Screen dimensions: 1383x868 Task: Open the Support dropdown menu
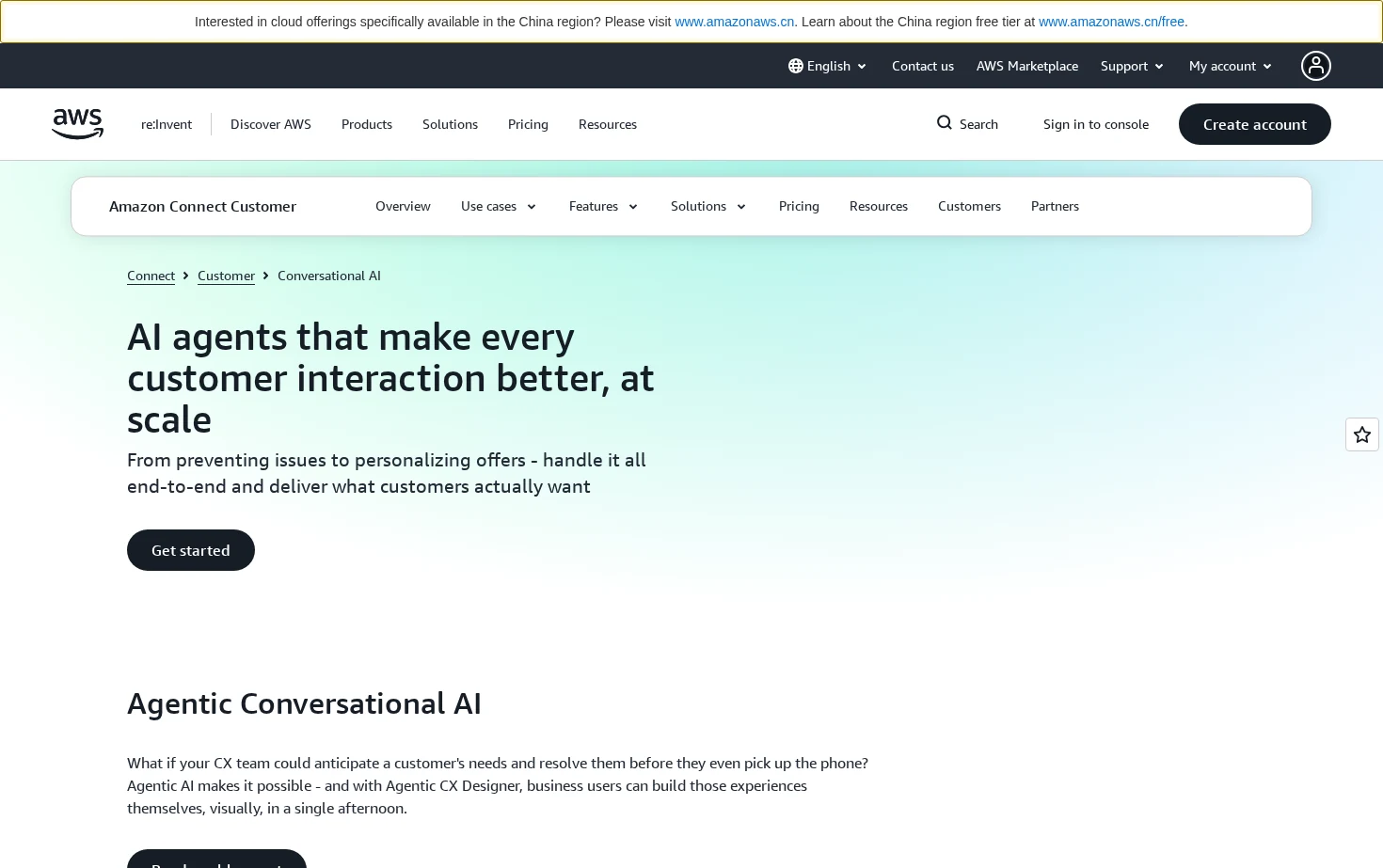tap(1133, 66)
